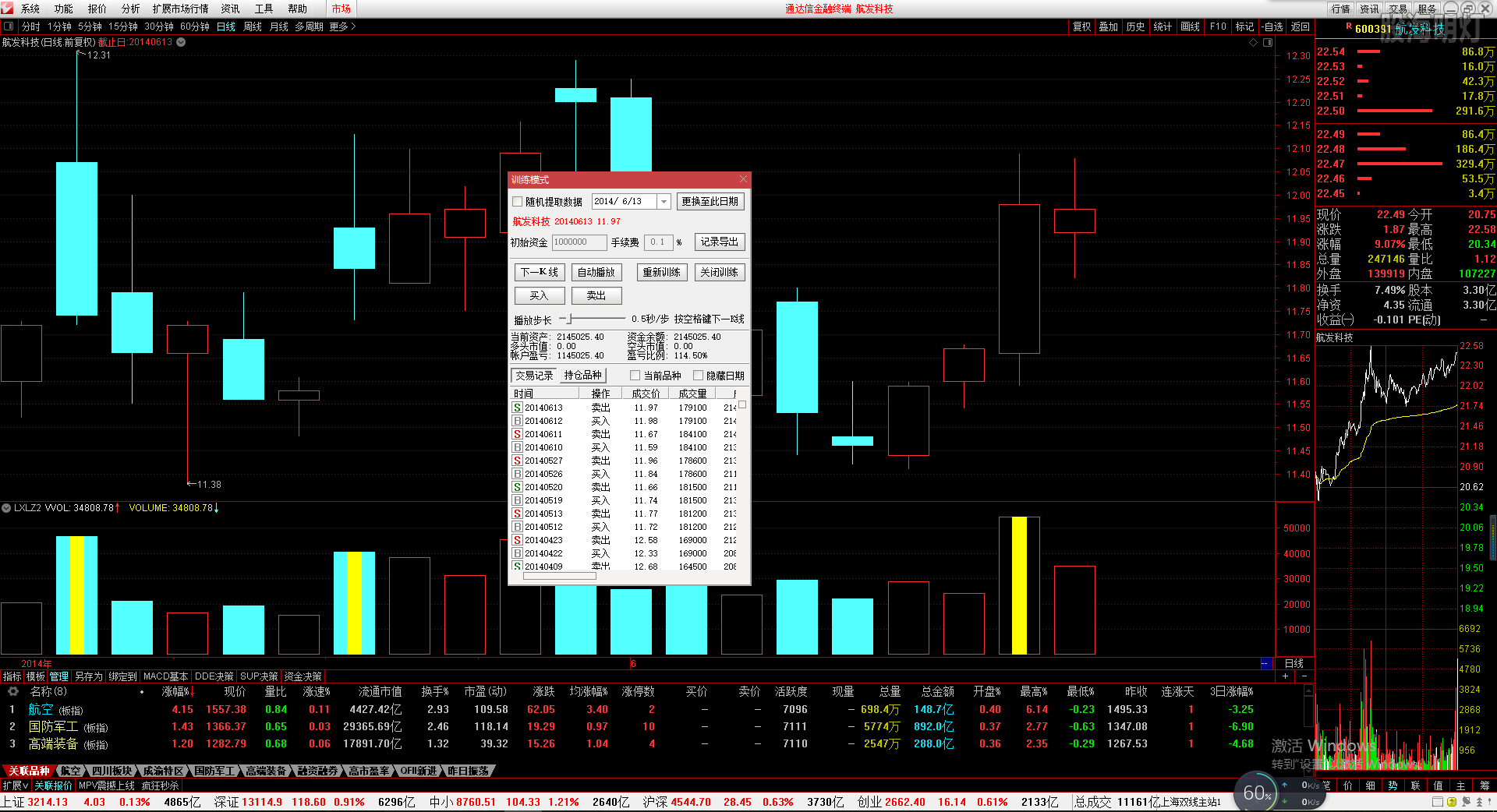Click the round icon beside LXLZ2 VOL
1497x812 pixels.
pos(6,507)
